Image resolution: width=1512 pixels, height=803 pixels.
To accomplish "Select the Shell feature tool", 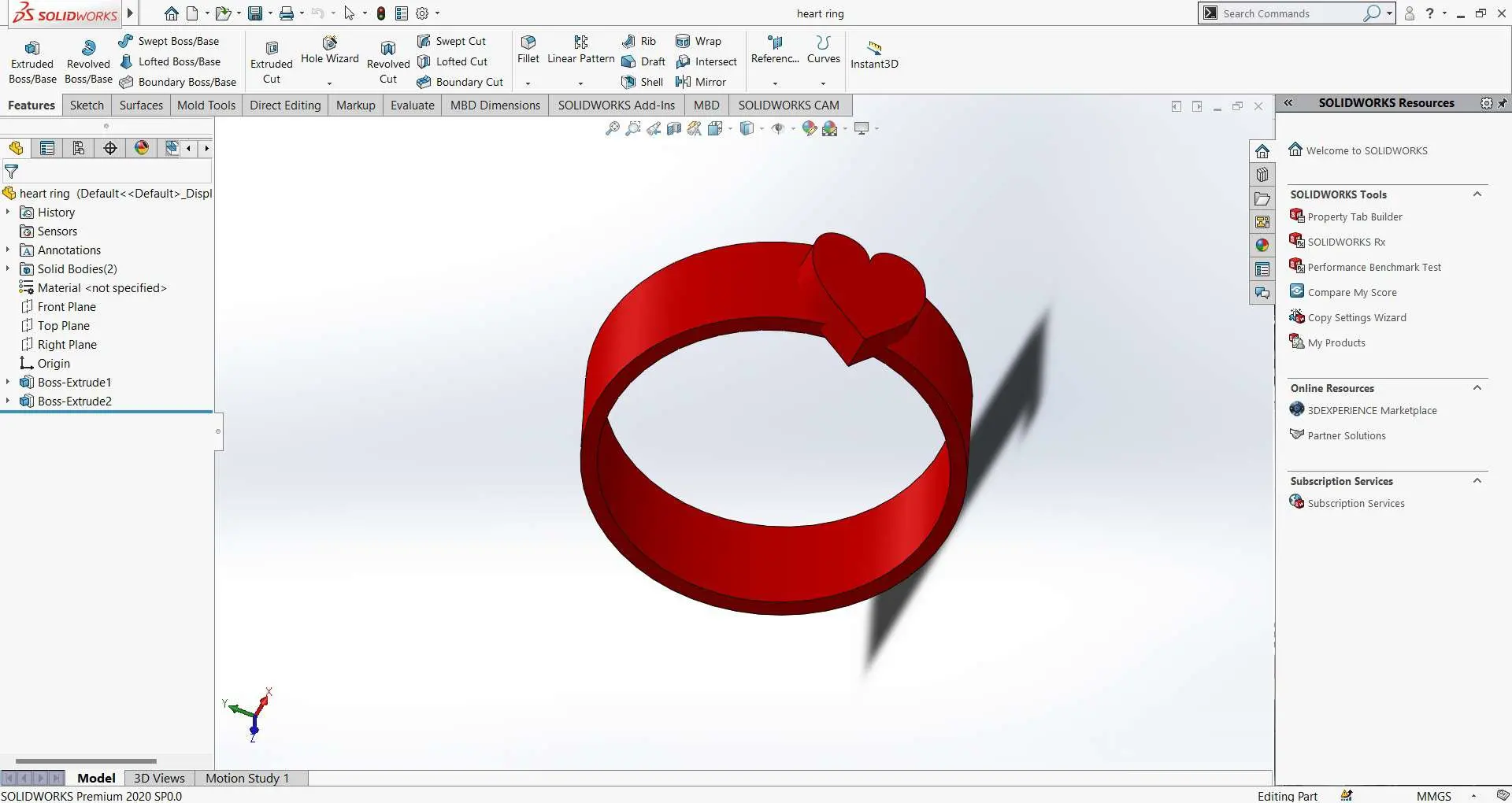I will pos(642,82).
